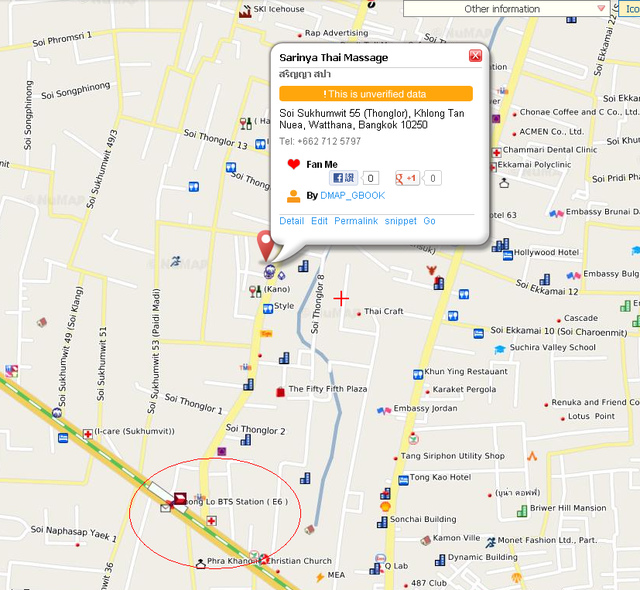Click the Embassy Bulg flag icon
Screen dimensions: 640x590
point(573,276)
